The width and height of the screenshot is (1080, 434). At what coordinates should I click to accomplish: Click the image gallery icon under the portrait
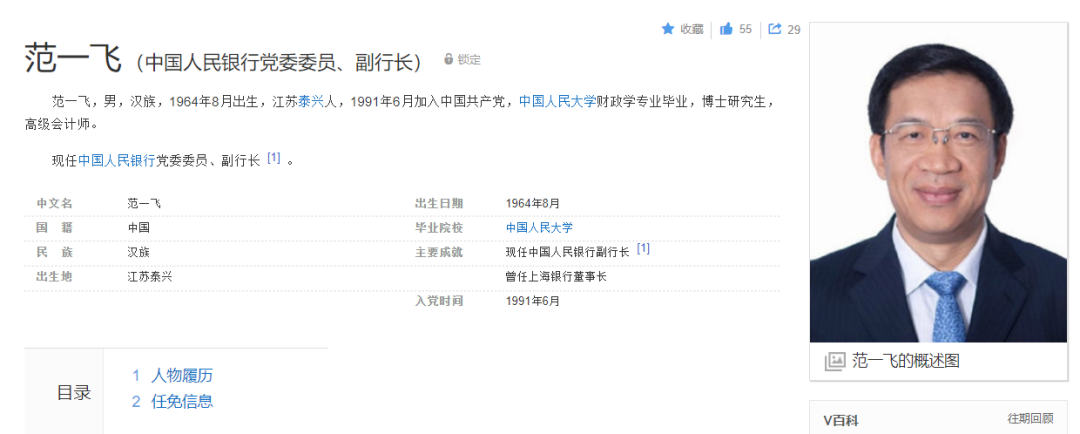click(834, 361)
